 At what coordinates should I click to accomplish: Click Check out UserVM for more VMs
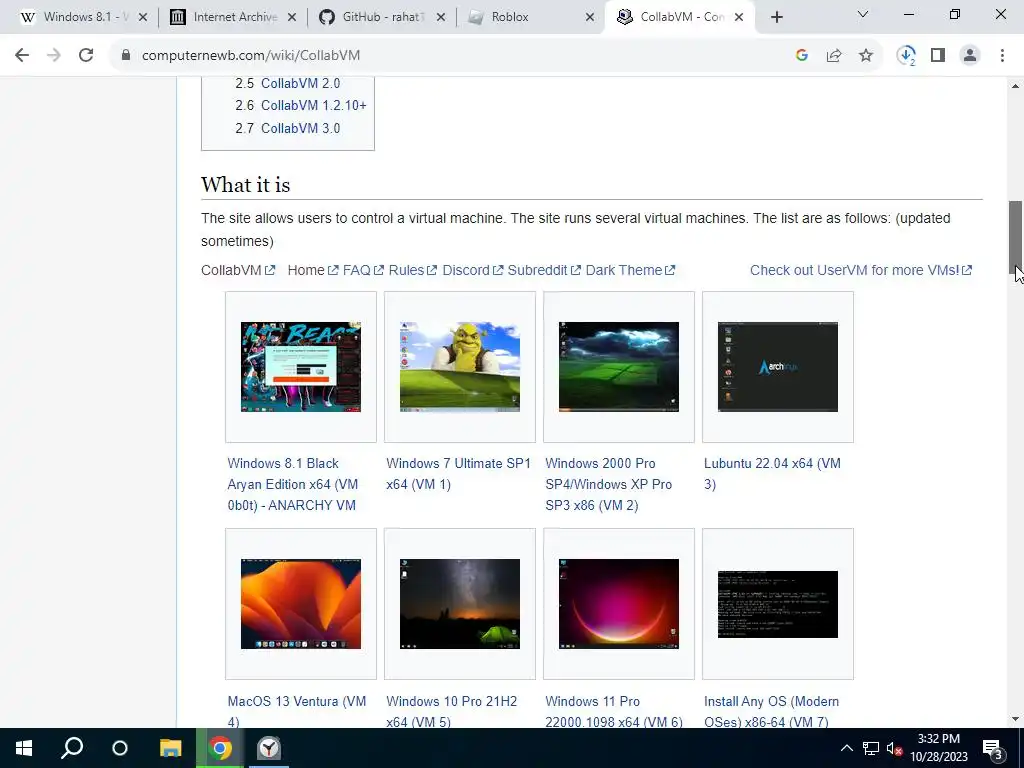pyautogui.click(x=861, y=270)
